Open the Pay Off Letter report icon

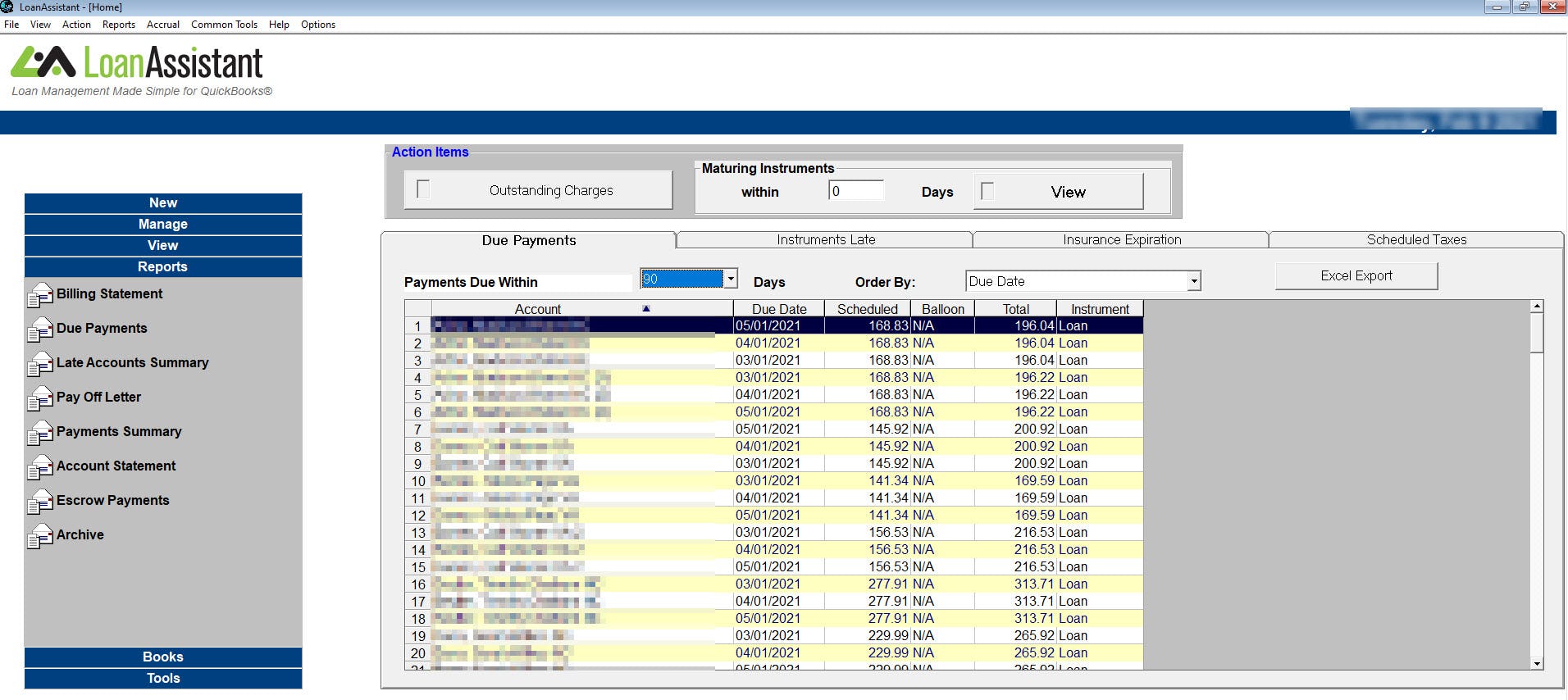39,398
